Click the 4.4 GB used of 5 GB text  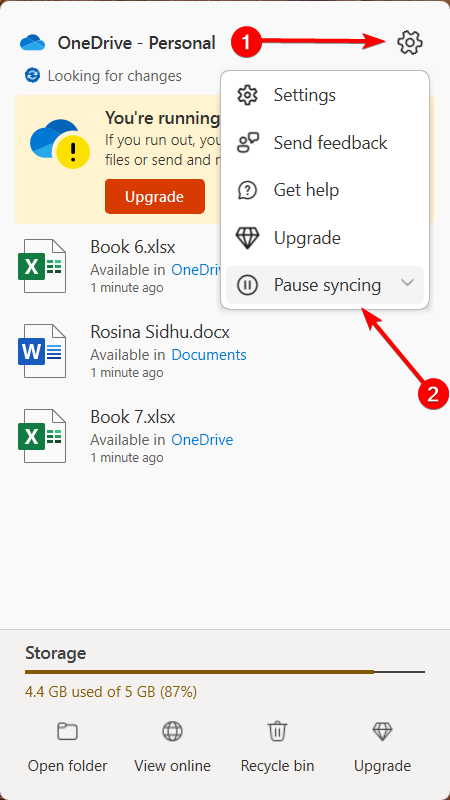tap(111, 692)
